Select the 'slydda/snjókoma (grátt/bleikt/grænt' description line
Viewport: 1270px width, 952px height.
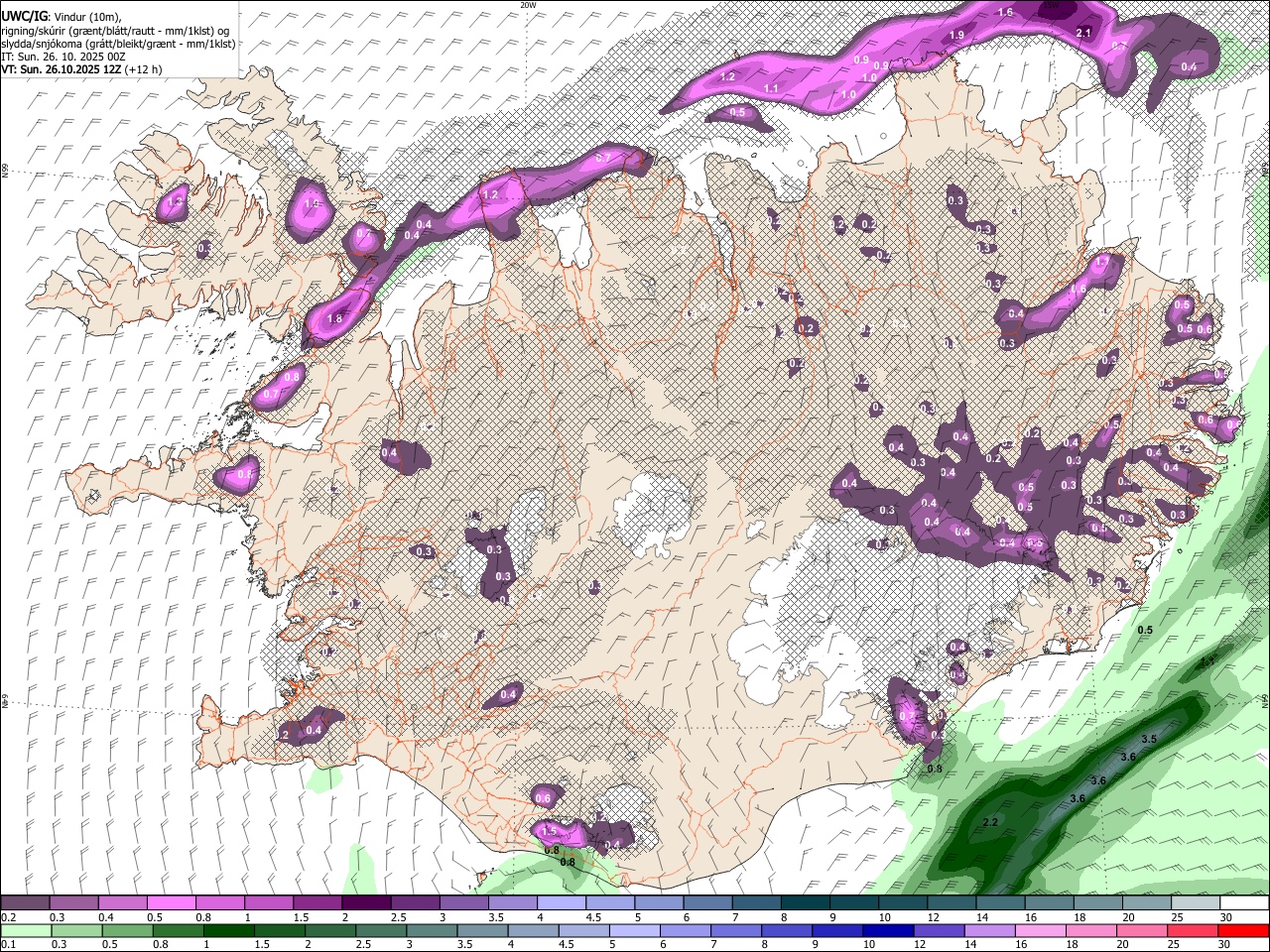coord(118,44)
